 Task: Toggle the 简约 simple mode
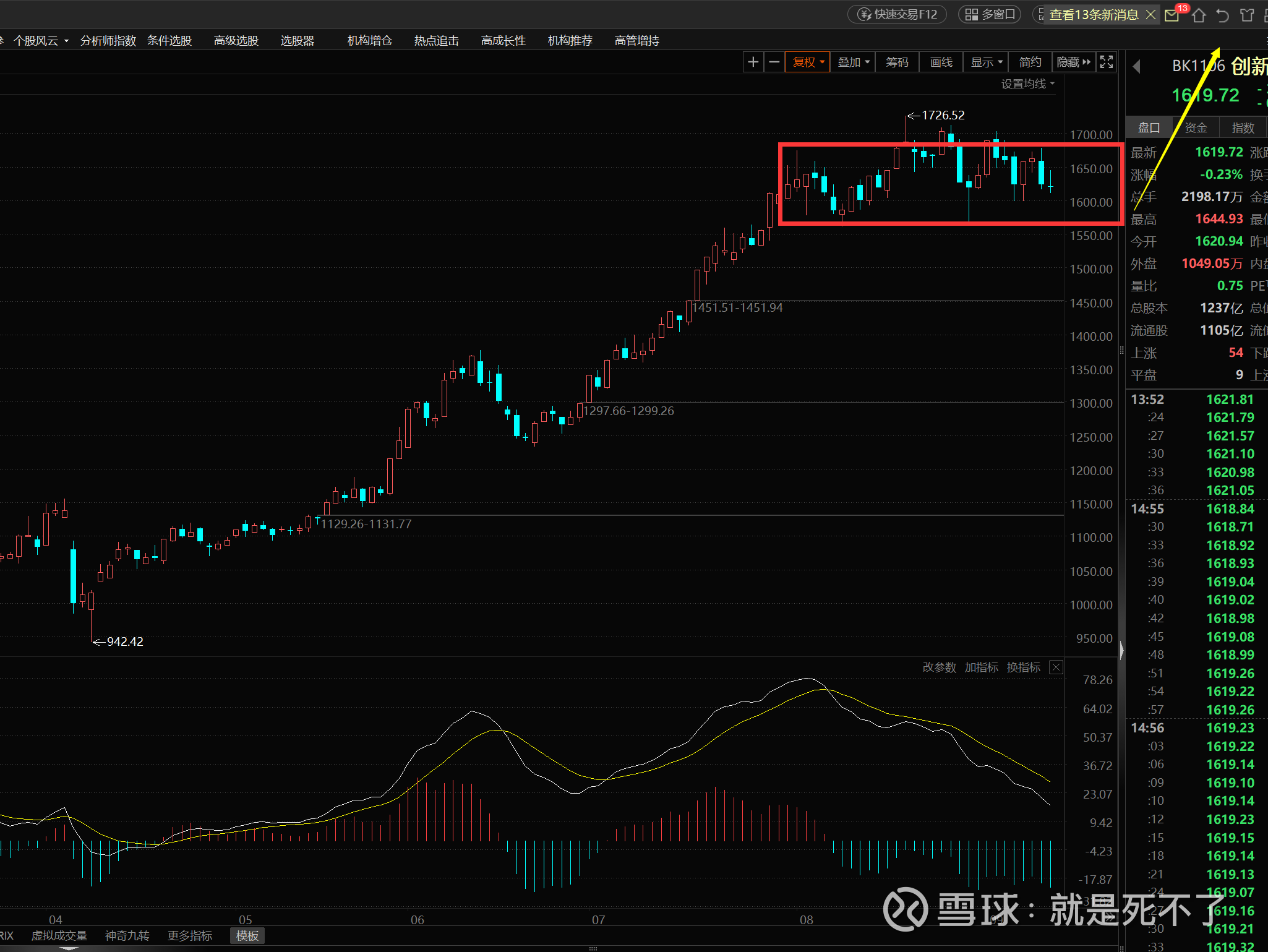coord(1030,62)
